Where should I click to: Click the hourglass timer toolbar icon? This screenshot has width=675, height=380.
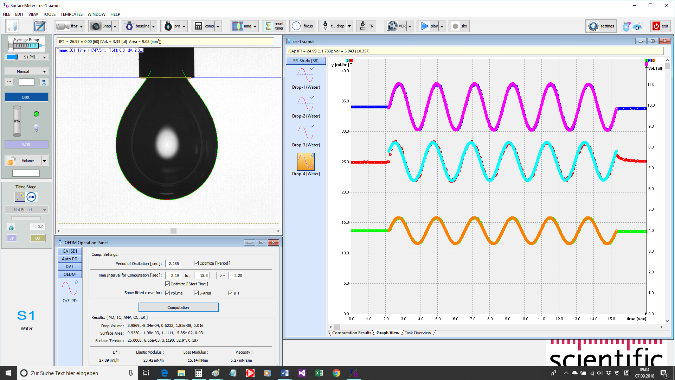click(268, 26)
